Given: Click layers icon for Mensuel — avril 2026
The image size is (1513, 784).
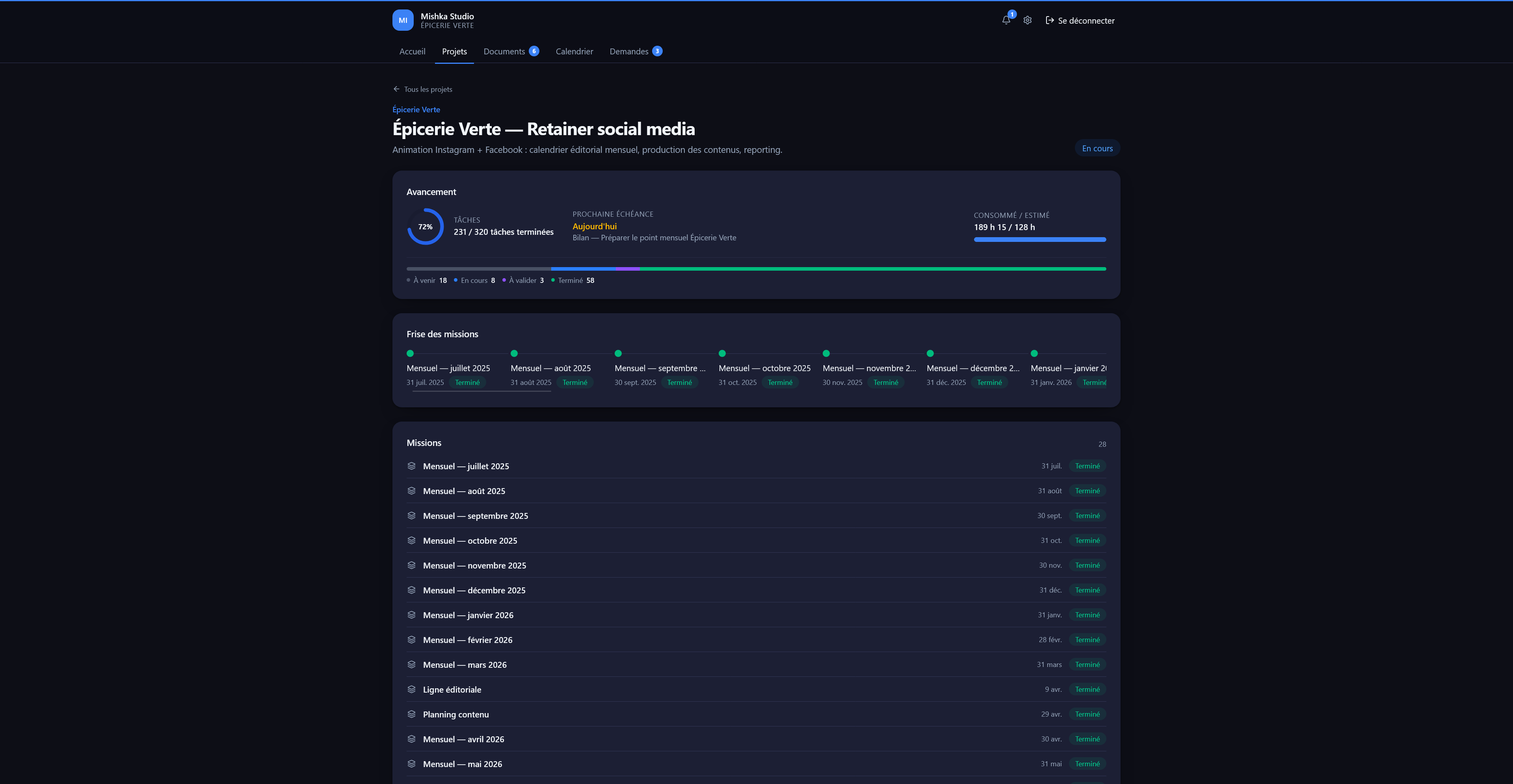Looking at the screenshot, I should pos(412,739).
